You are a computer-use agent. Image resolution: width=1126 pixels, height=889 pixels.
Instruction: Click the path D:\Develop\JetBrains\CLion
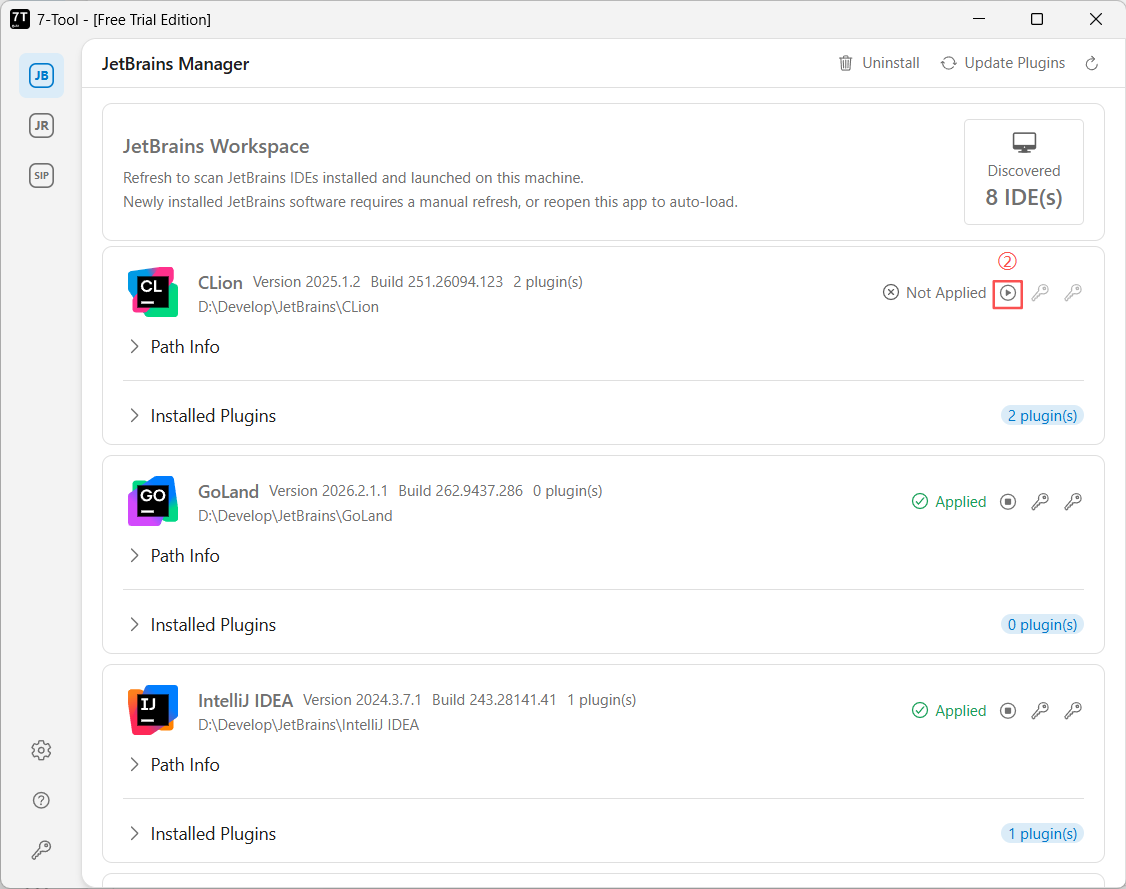(x=289, y=307)
